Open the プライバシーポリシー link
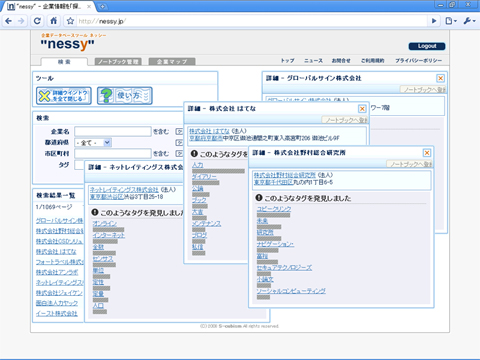This screenshot has height=360, width=480. click(x=418, y=61)
